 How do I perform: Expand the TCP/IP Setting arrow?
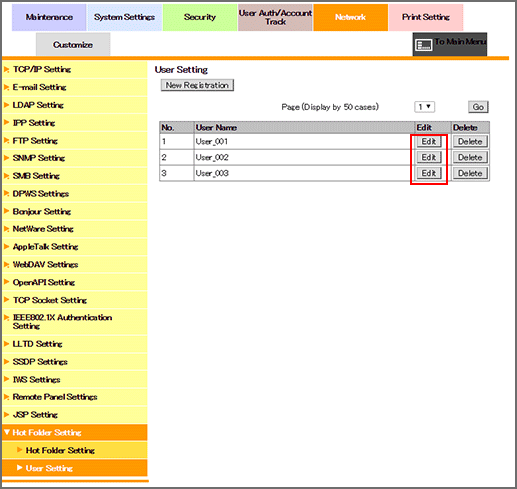(6, 69)
